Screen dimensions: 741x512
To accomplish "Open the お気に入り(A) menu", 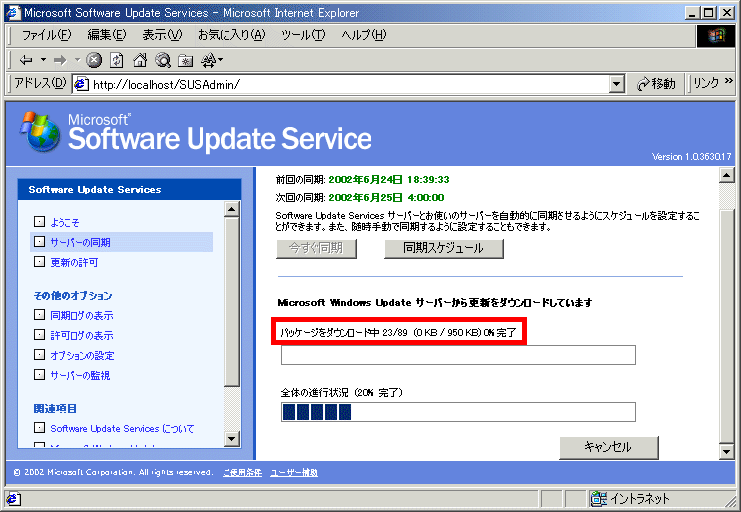I will click(x=232, y=35).
